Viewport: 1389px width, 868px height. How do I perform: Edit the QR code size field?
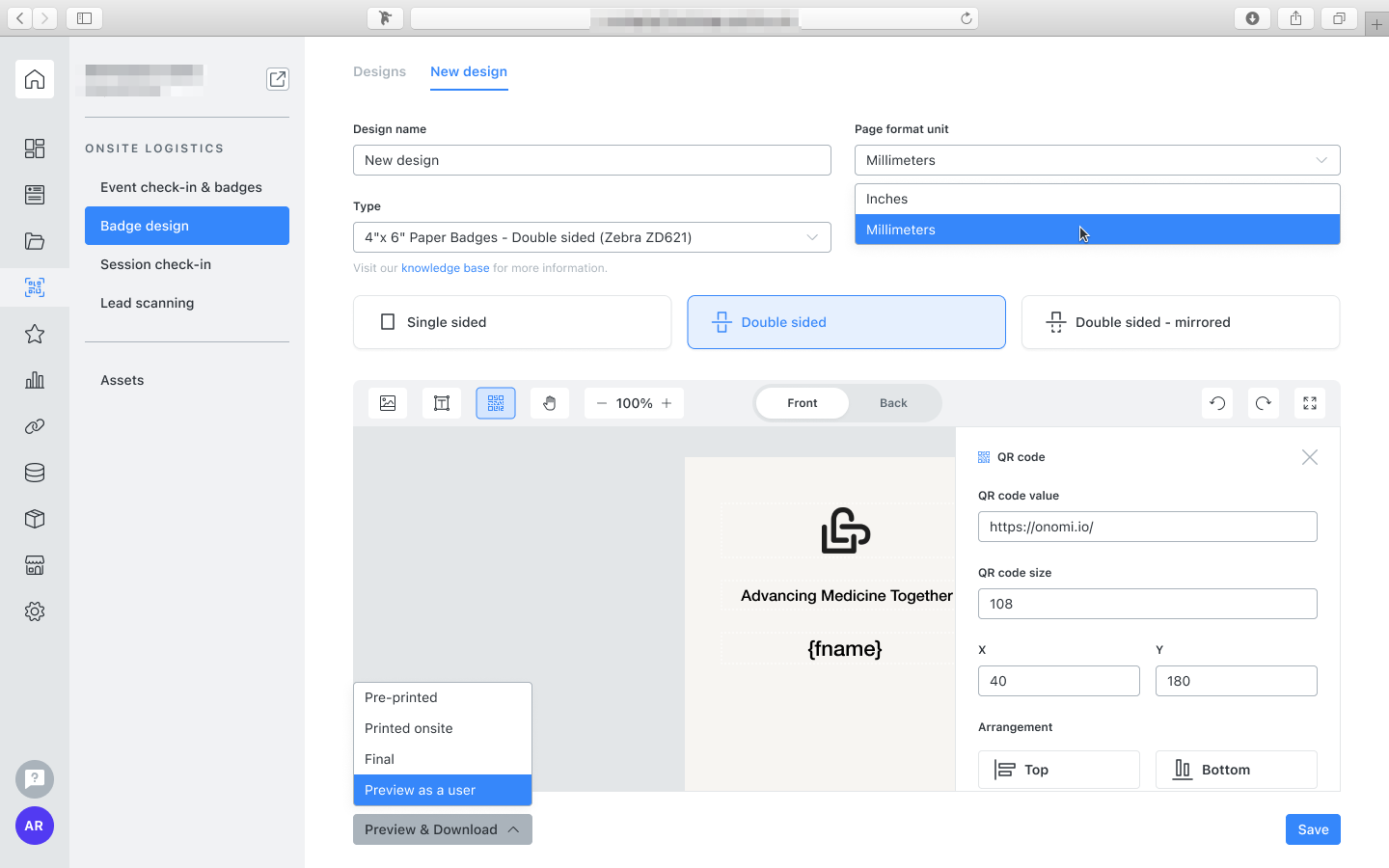(x=1148, y=604)
